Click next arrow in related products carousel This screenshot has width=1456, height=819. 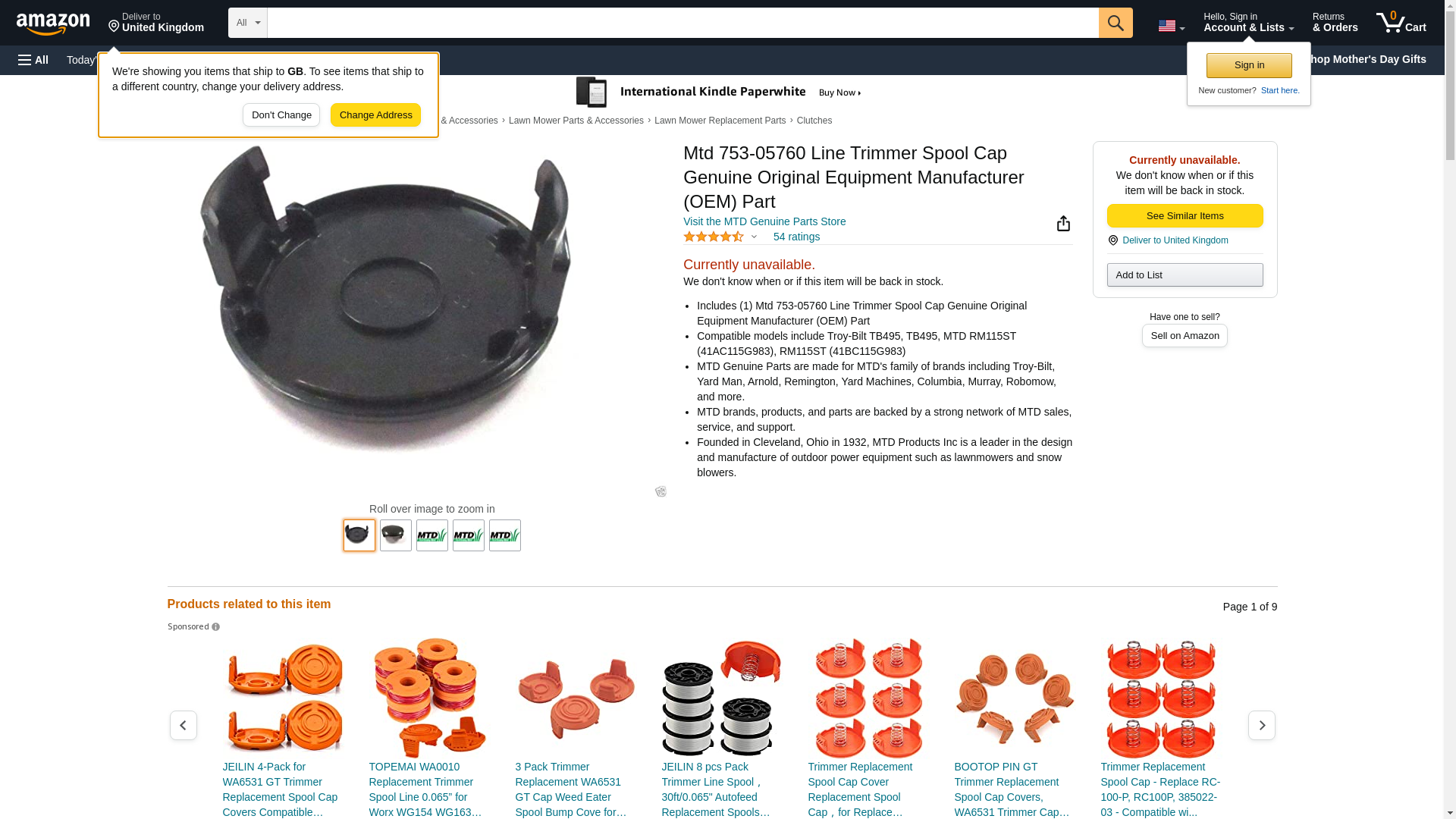1262,726
